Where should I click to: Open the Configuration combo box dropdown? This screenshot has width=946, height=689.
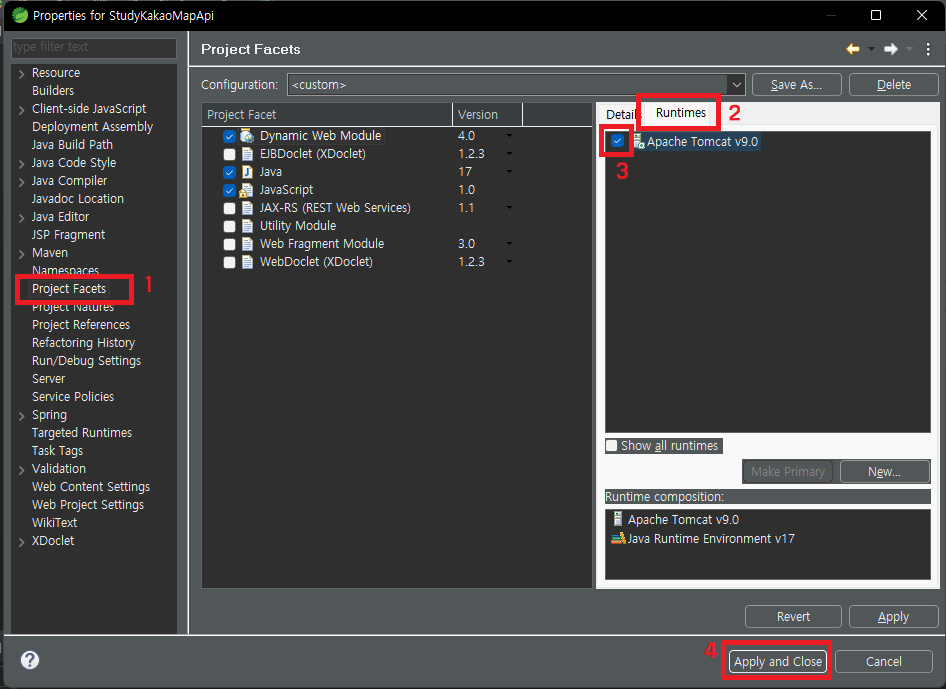click(x=736, y=85)
